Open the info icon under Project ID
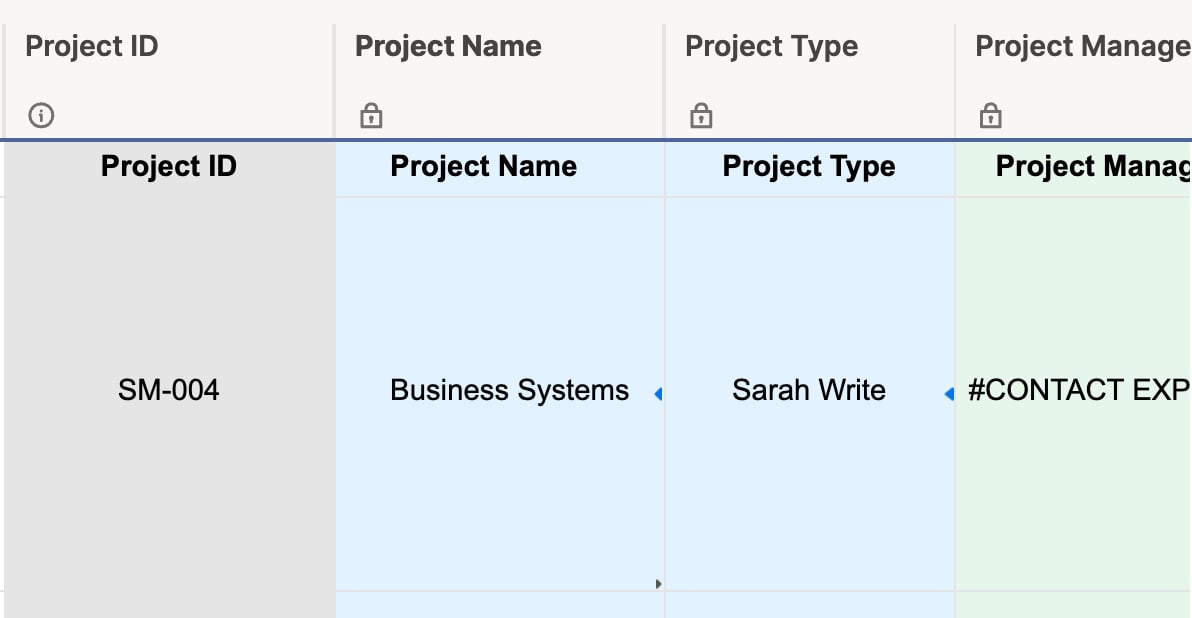Screen dimensions: 1192x618 tap(41, 115)
